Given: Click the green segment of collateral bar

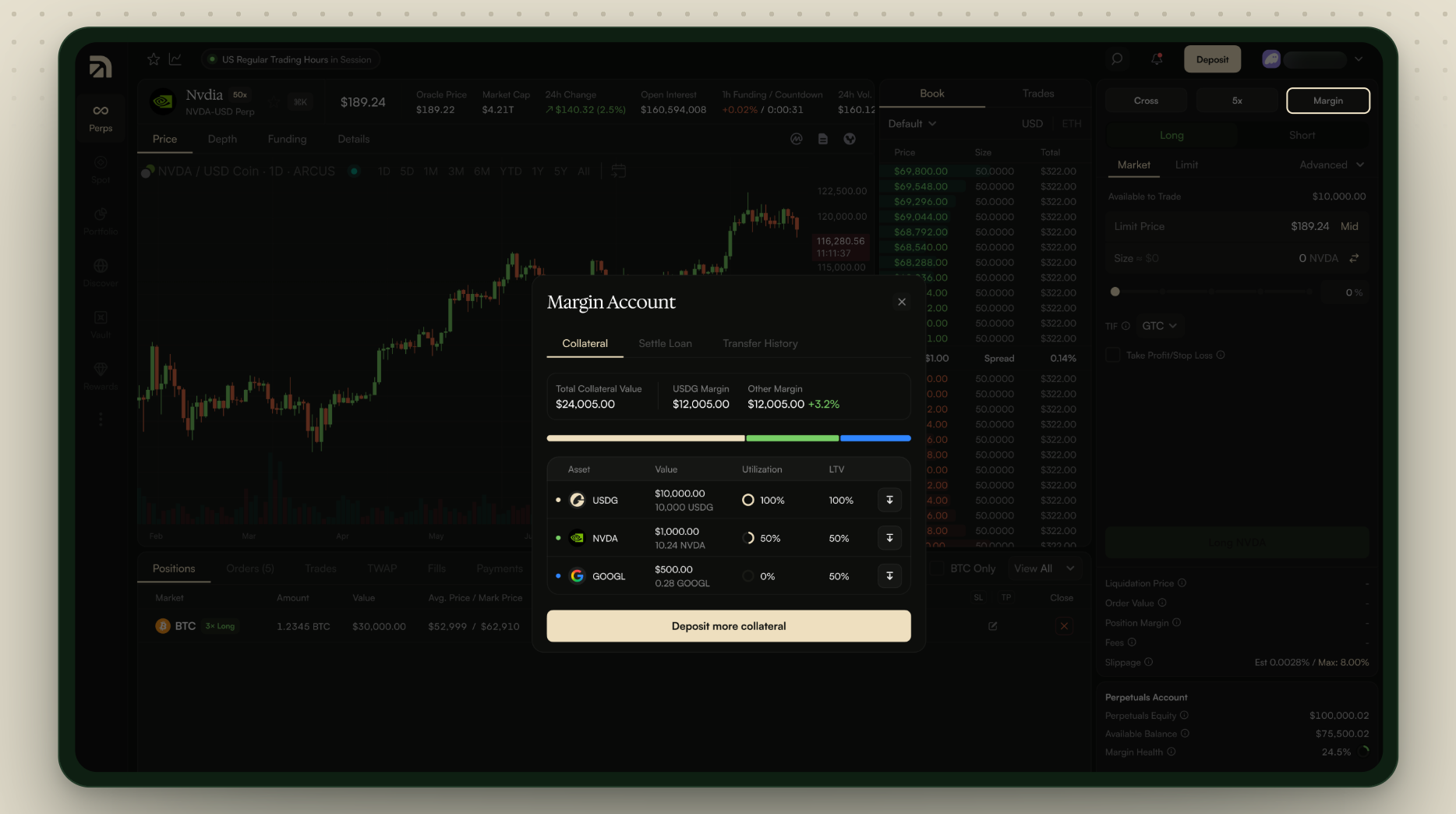Looking at the screenshot, I should click(792, 438).
